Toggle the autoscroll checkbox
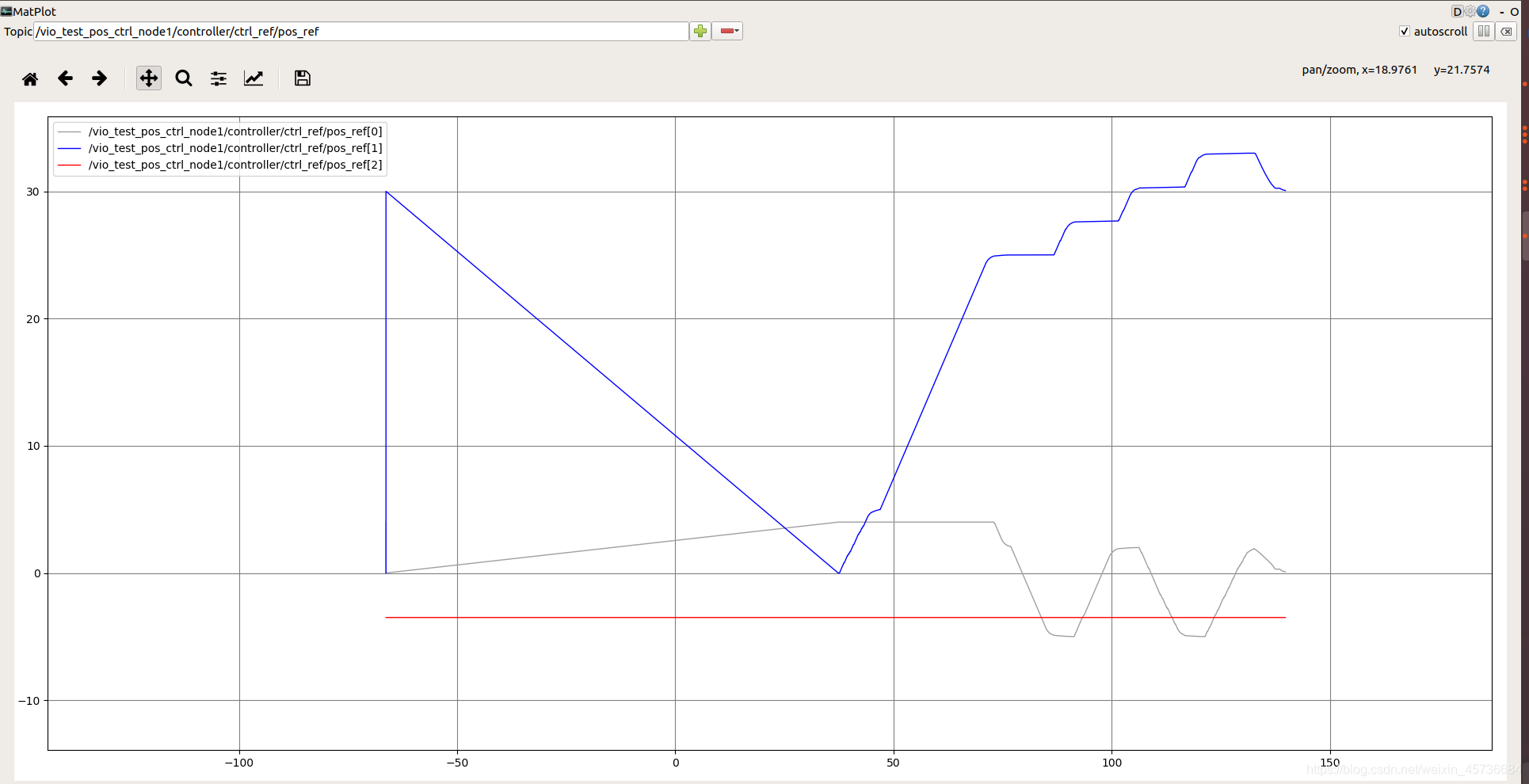The image size is (1529, 784). pos(1405,32)
